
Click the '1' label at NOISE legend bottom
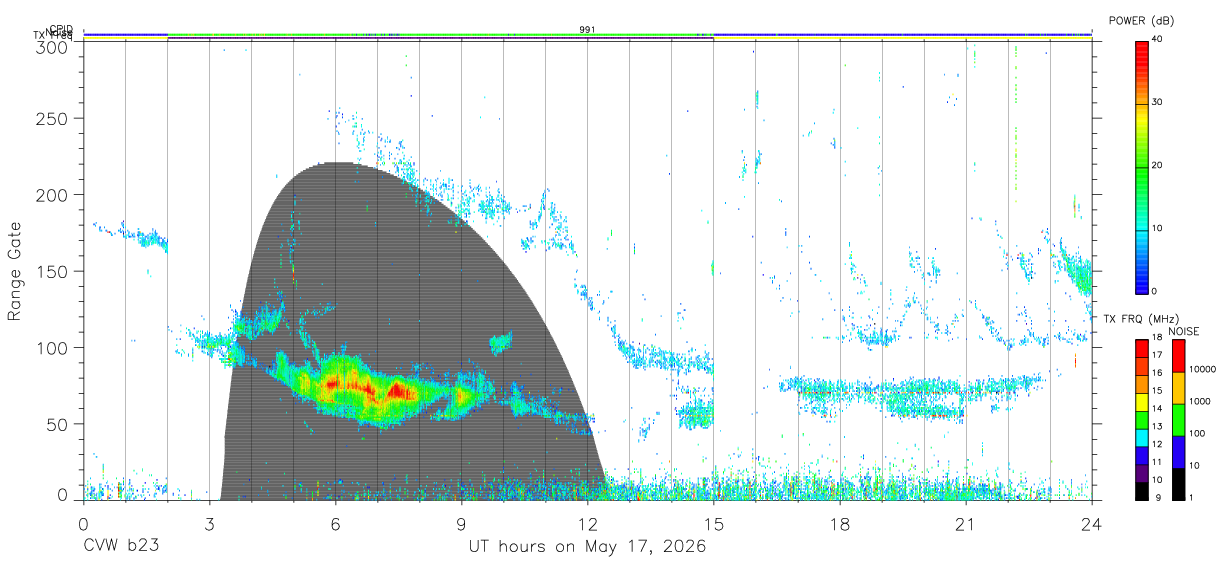click(1190, 498)
